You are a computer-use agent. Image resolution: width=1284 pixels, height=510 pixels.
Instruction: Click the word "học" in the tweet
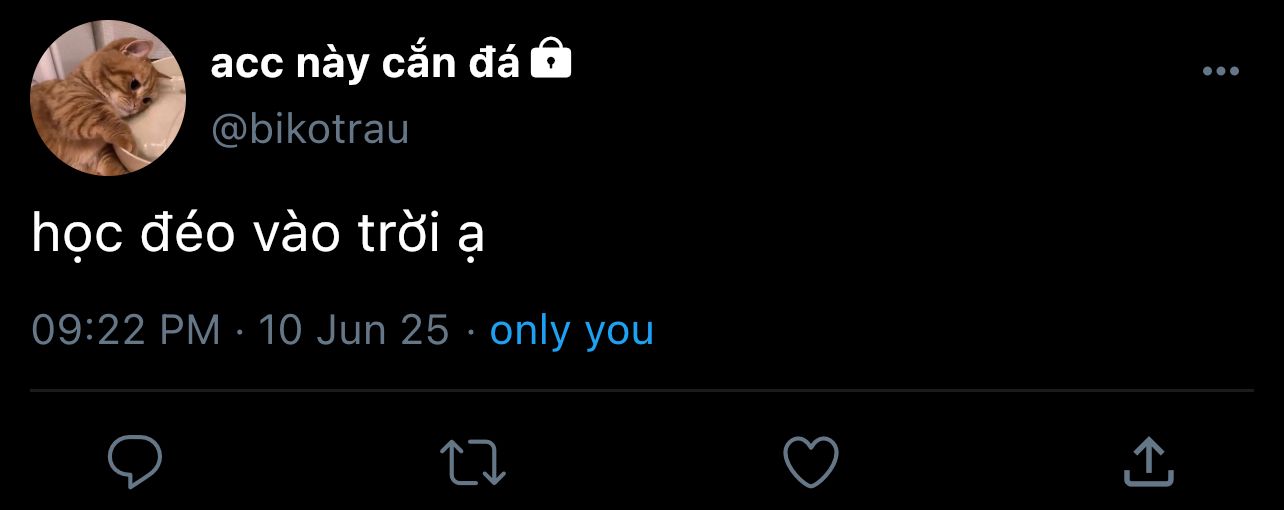pos(77,237)
